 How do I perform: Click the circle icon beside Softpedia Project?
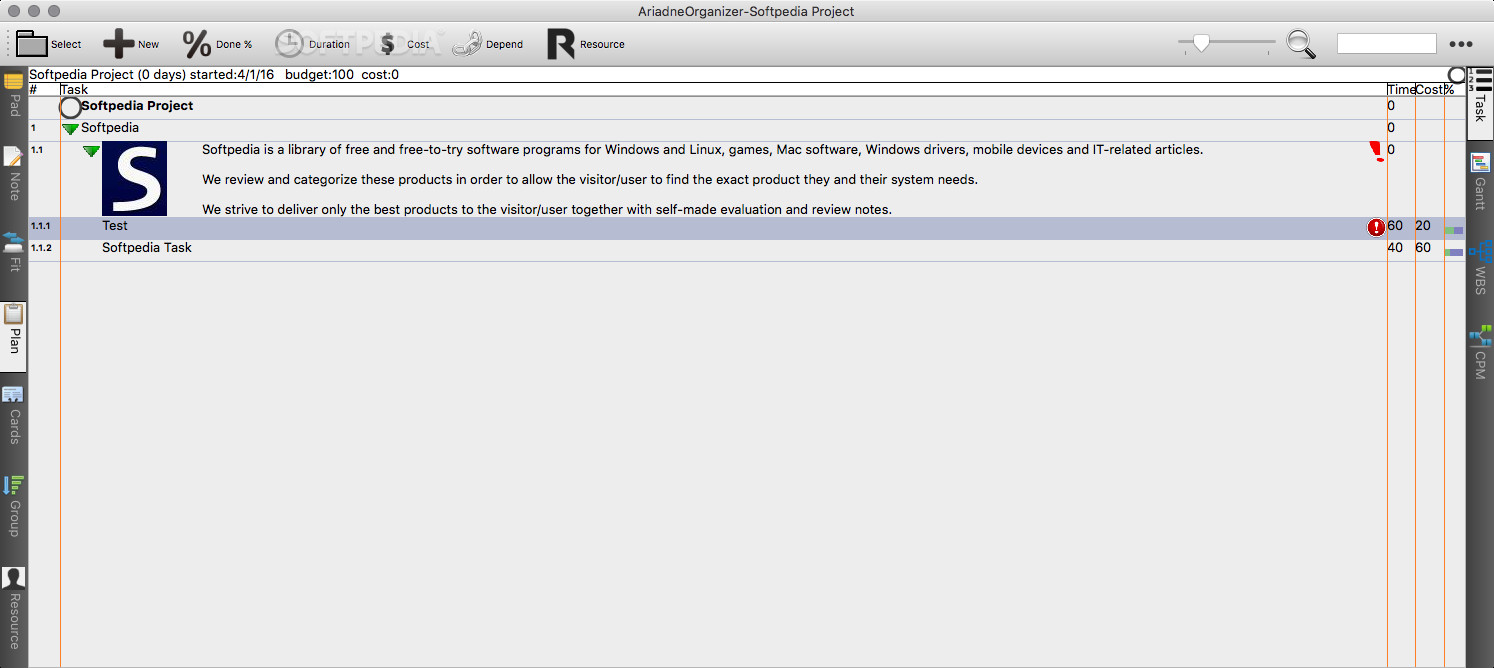pyautogui.click(x=70, y=107)
